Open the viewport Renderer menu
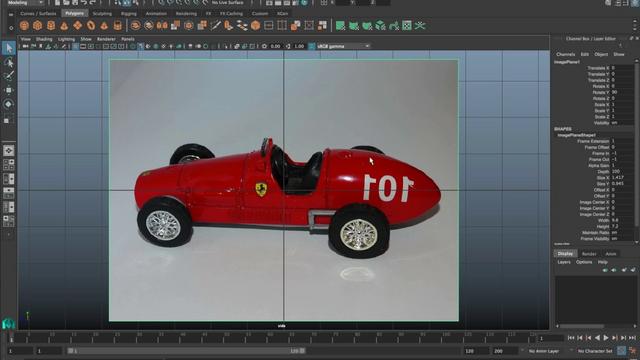Screen dimensions: 640x360 (x=106, y=39)
